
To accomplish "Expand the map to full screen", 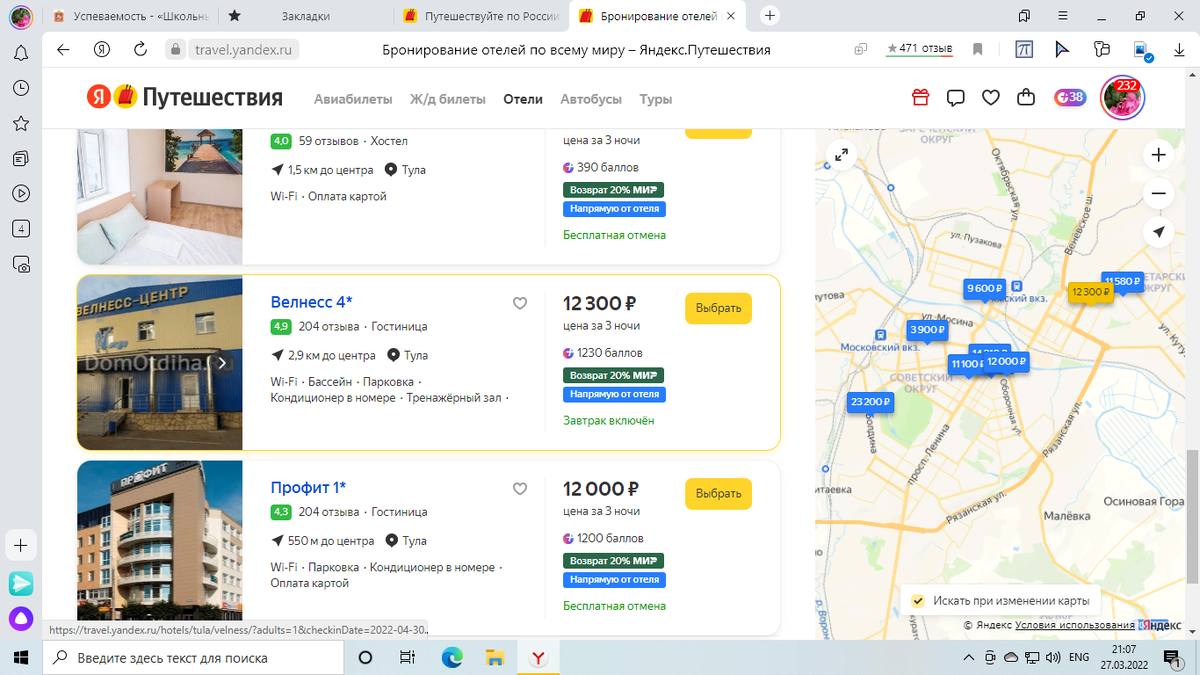I will (842, 154).
